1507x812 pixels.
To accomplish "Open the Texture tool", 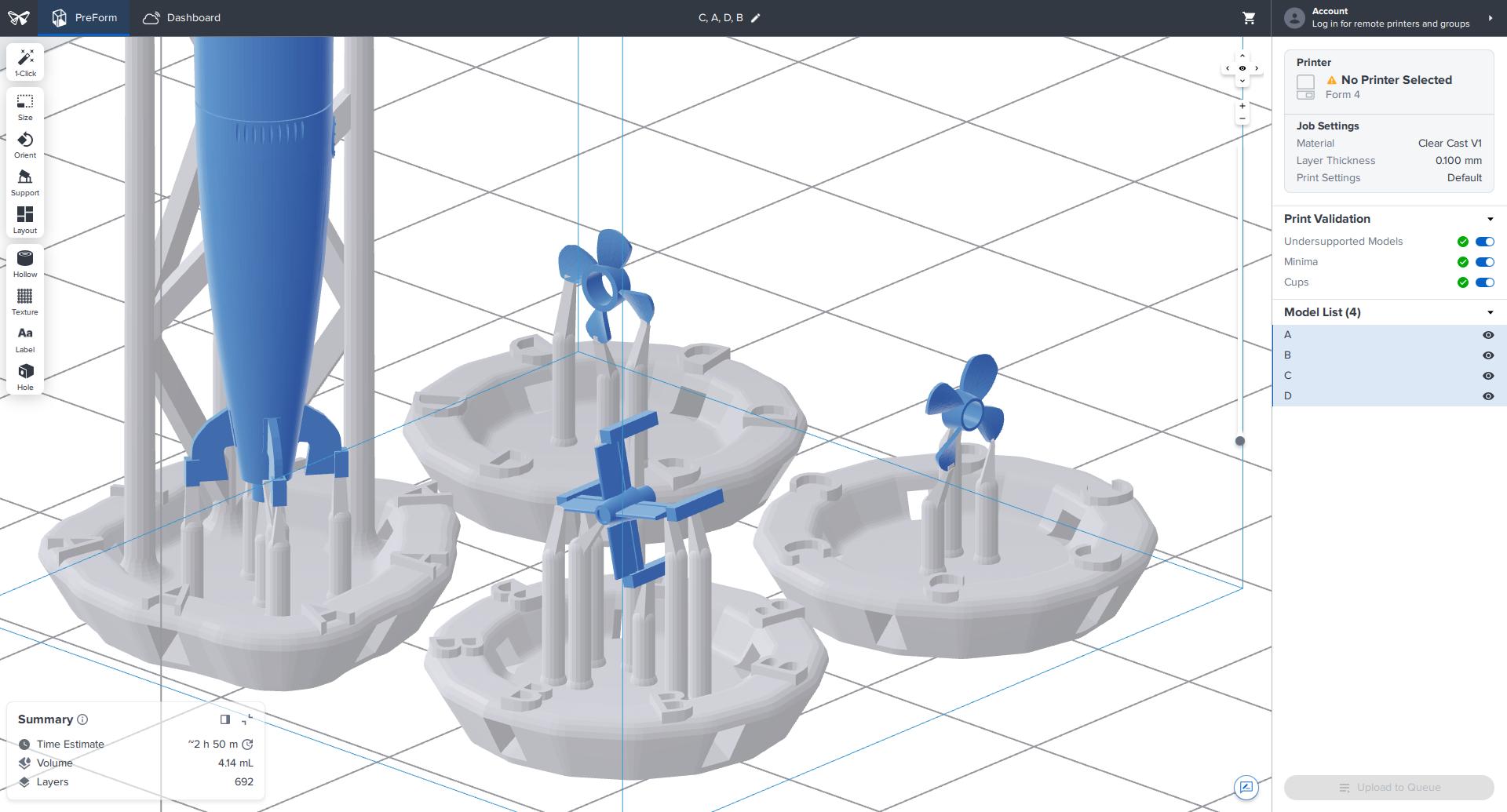I will coord(25,302).
